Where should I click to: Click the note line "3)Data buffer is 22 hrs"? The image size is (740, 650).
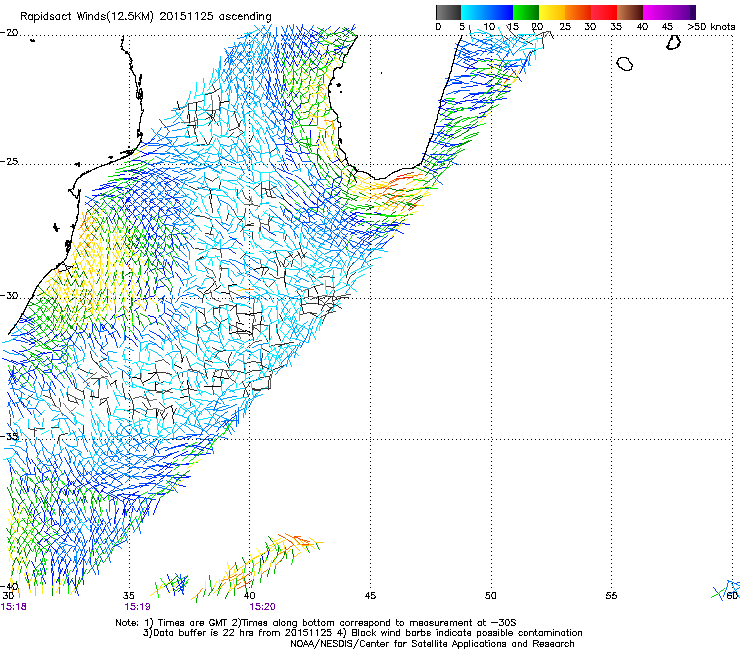[x=362, y=633]
